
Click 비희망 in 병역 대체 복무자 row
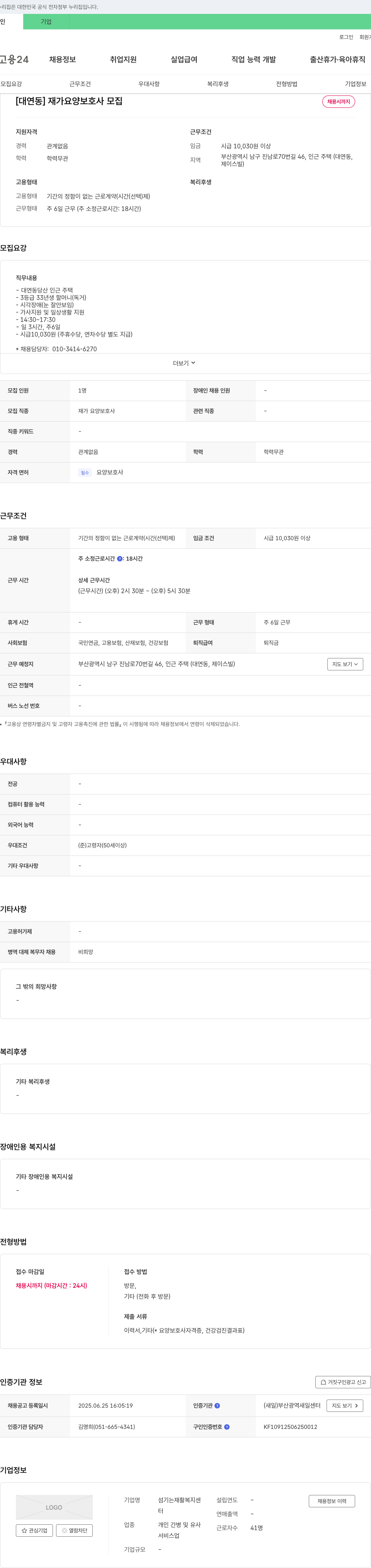[85, 952]
